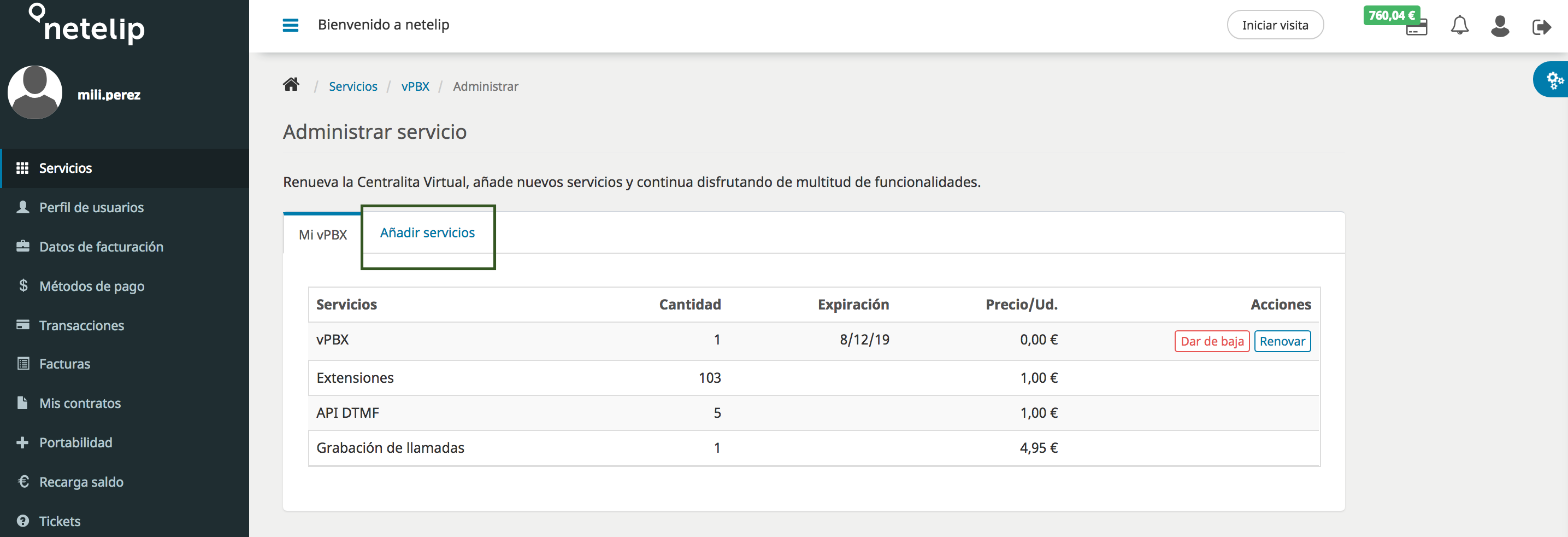Image resolution: width=1568 pixels, height=537 pixels.
Task: Select the Mi vPBX tab
Action: (322, 235)
